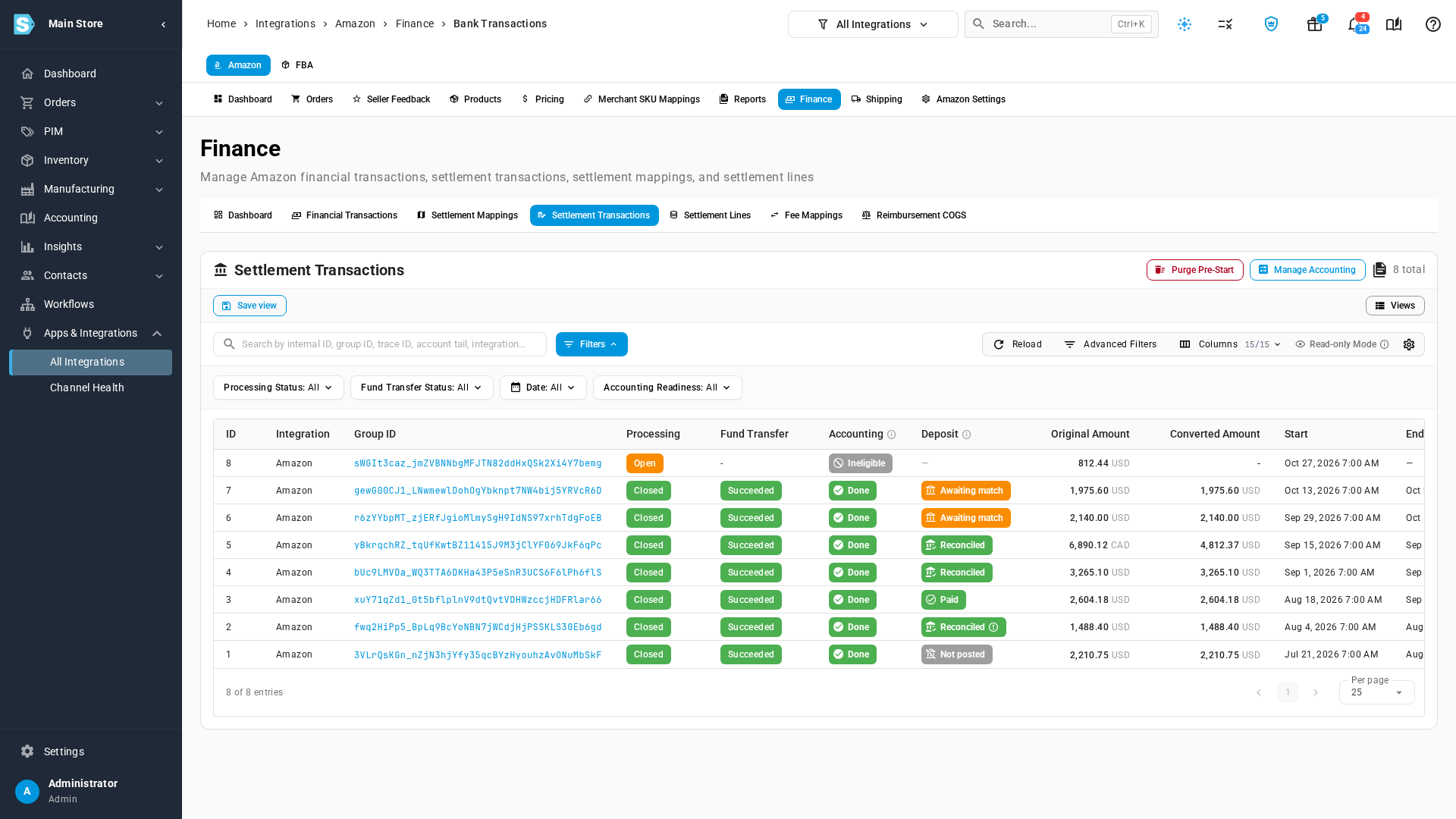1456x819 pixels.
Task: Collapse the Apps & Integrations menu
Action: pyautogui.click(x=91, y=333)
